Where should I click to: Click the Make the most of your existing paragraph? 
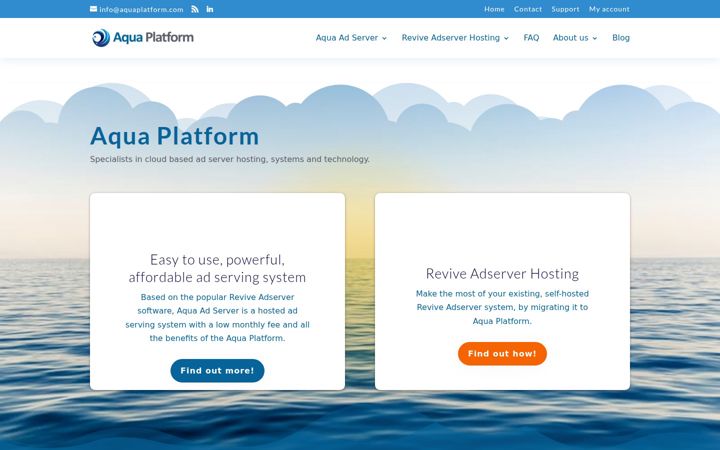[x=502, y=307]
